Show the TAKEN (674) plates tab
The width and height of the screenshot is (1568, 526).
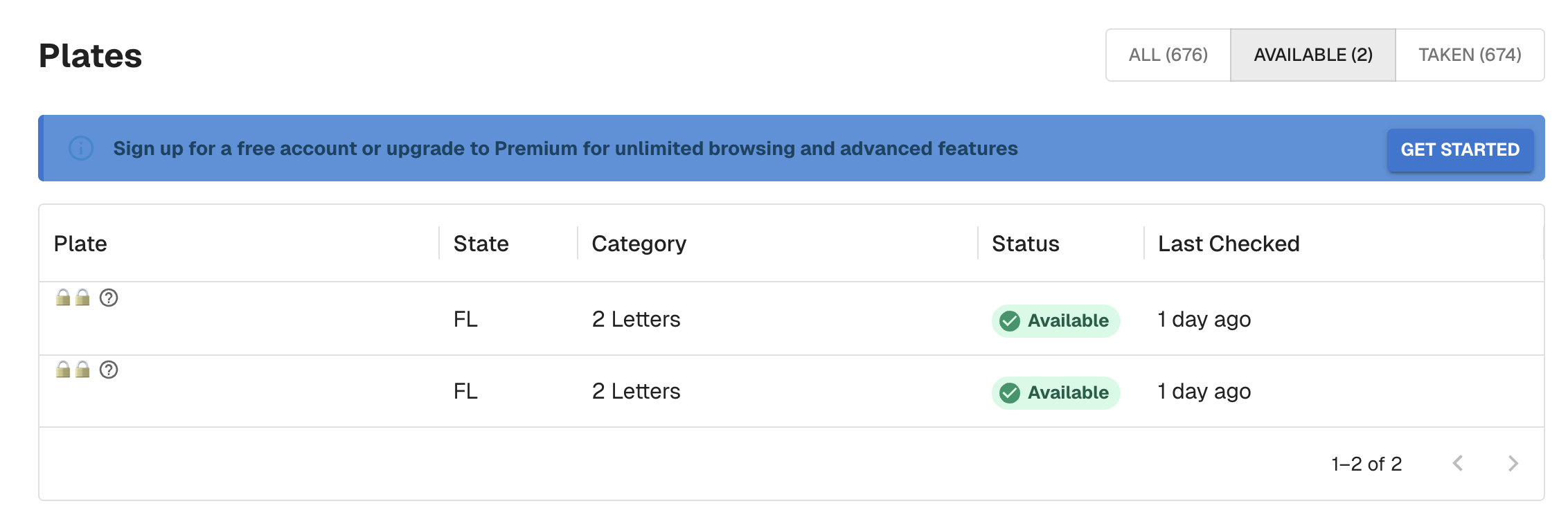[x=1470, y=55]
